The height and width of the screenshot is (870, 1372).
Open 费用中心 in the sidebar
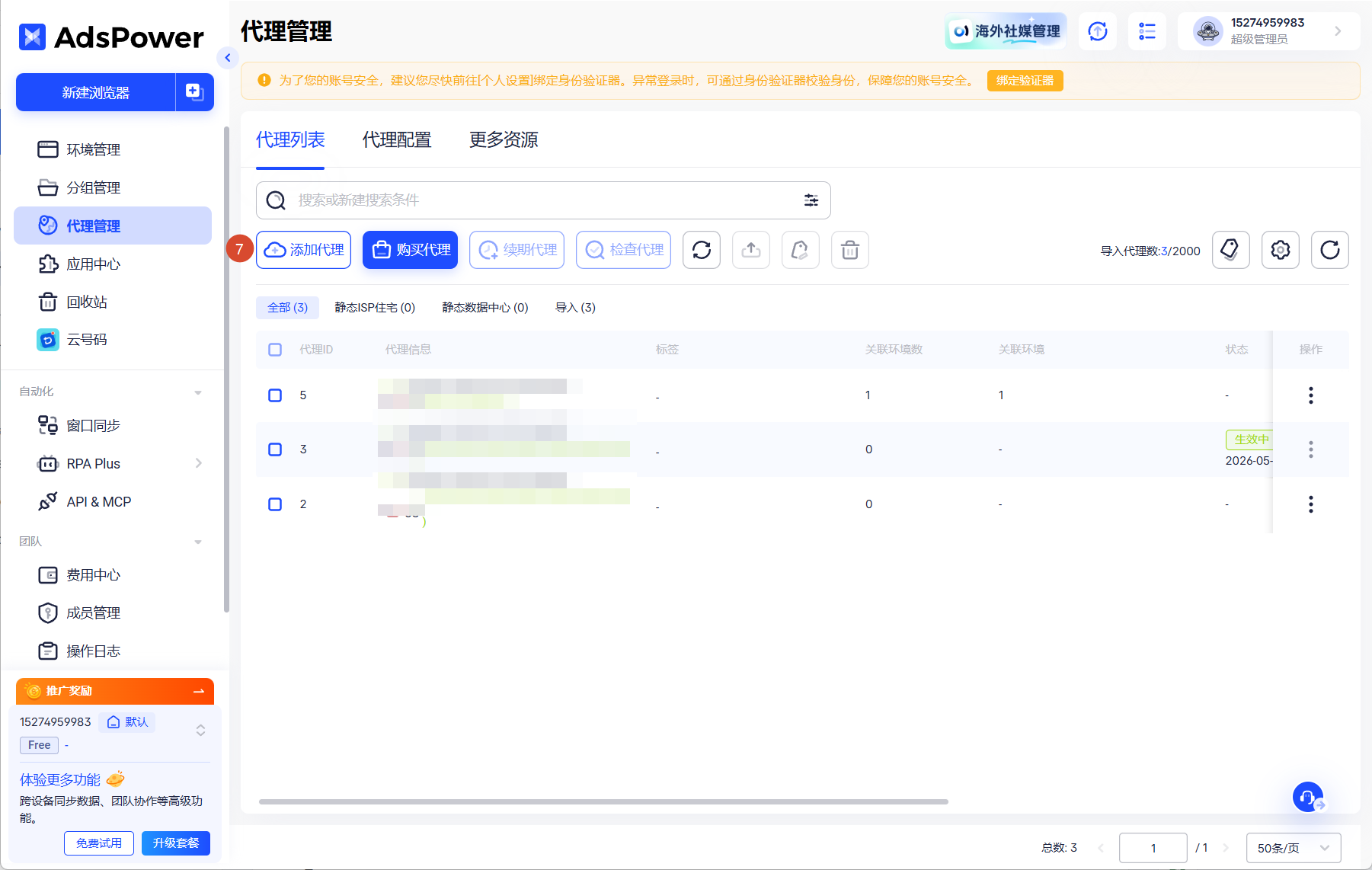tap(113, 574)
